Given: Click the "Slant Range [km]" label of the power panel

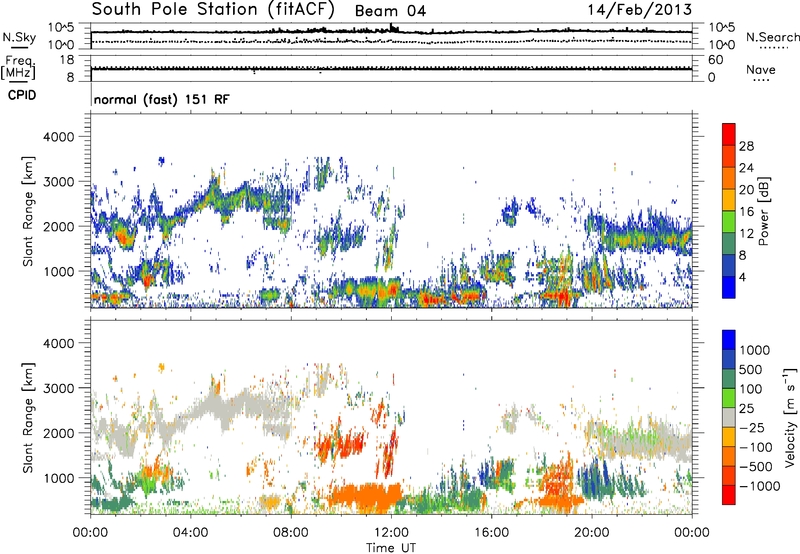Looking at the screenshot, I should [x=28, y=211].
